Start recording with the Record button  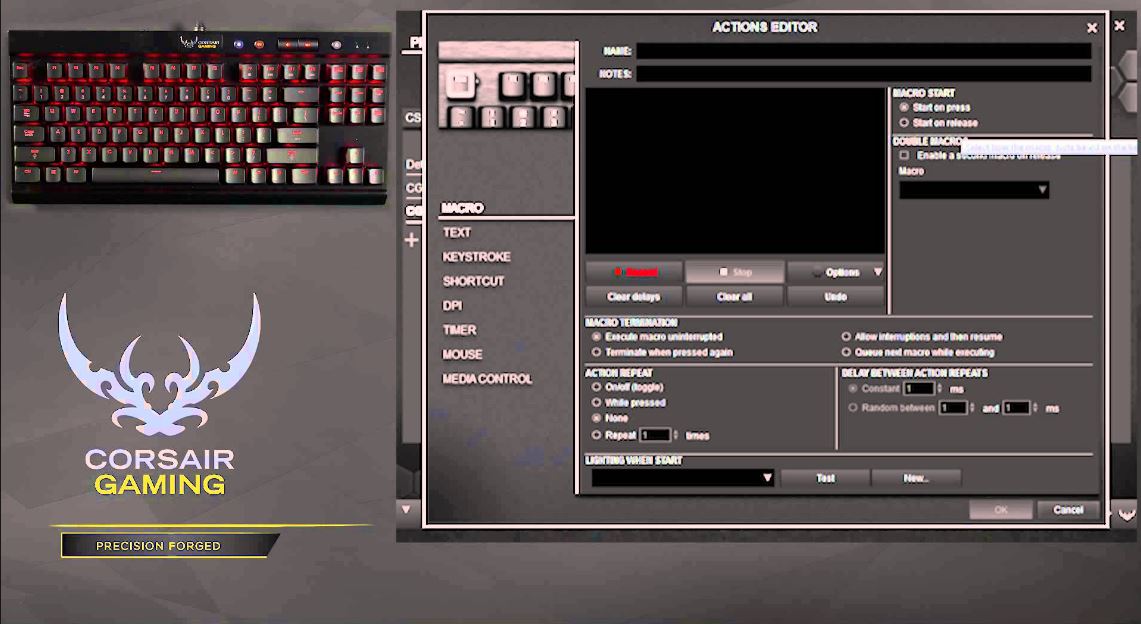click(634, 272)
